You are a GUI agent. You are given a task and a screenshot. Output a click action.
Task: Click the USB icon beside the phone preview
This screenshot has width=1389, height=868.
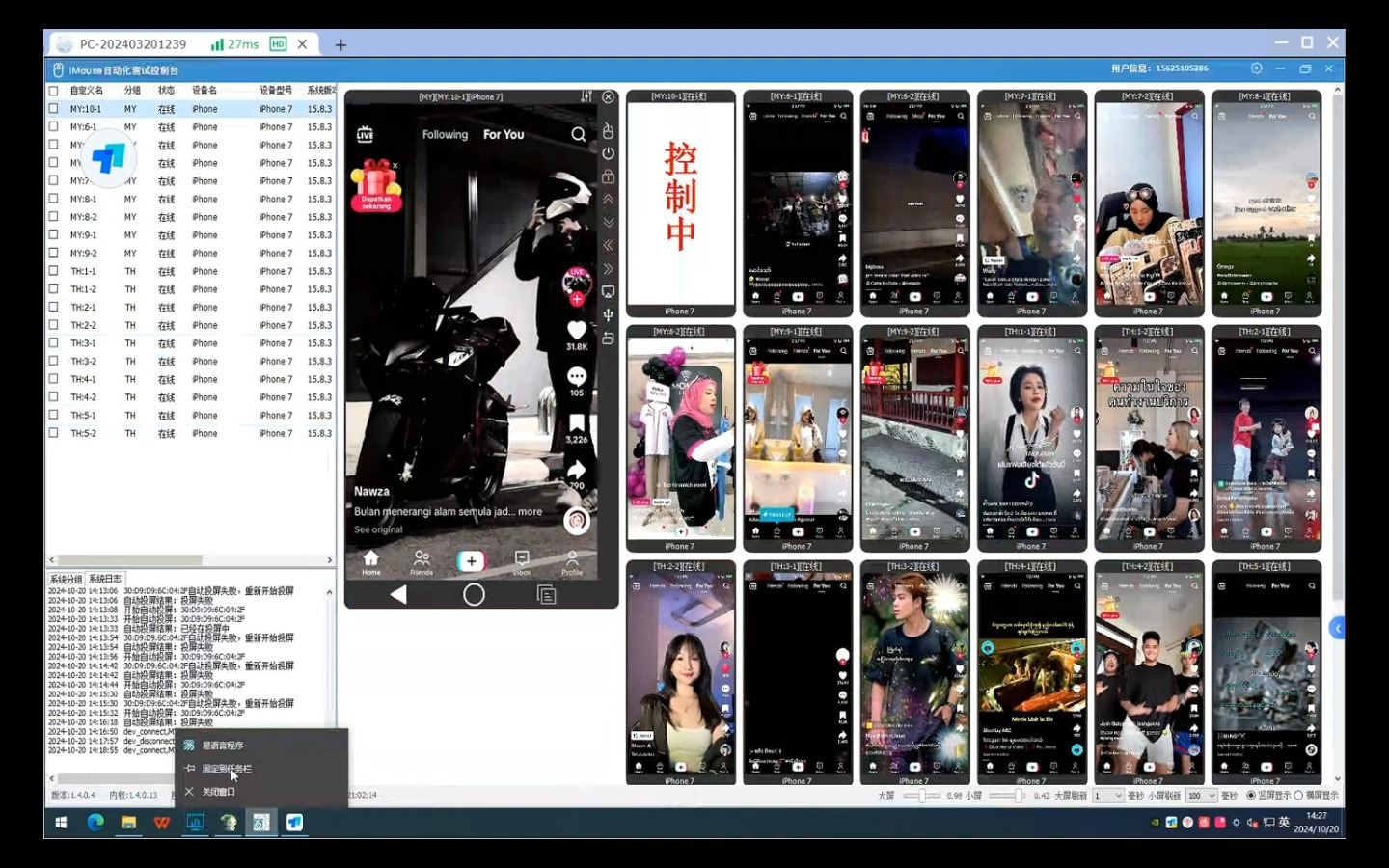tap(608, 315)
